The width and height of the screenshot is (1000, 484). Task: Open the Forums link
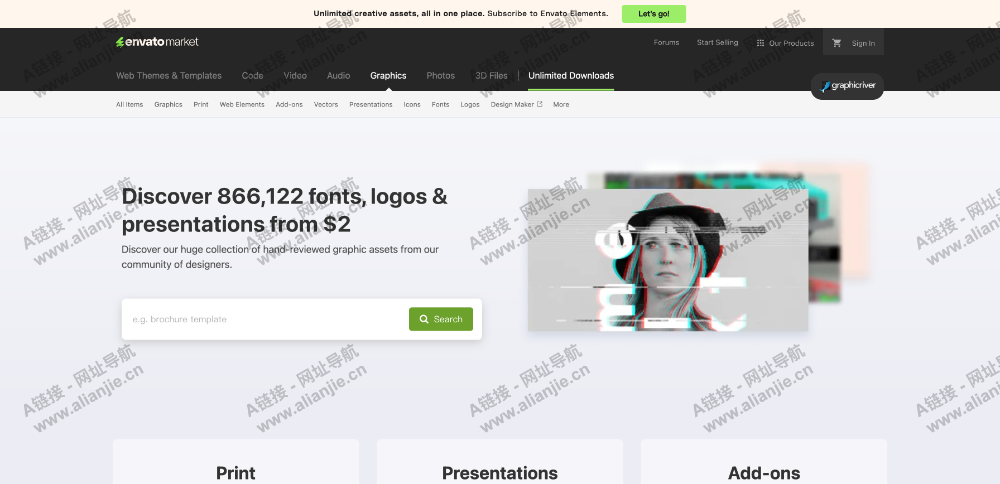[666, 43]
